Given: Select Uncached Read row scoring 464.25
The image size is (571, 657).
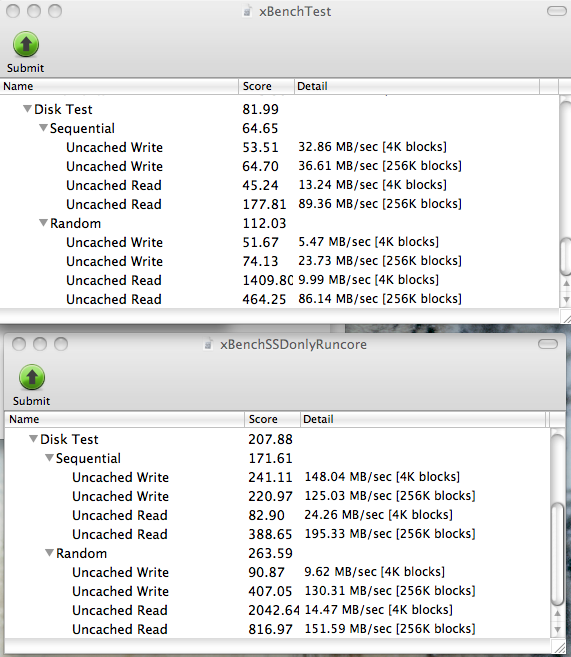Looking at the screenshot, I should 279,299.
